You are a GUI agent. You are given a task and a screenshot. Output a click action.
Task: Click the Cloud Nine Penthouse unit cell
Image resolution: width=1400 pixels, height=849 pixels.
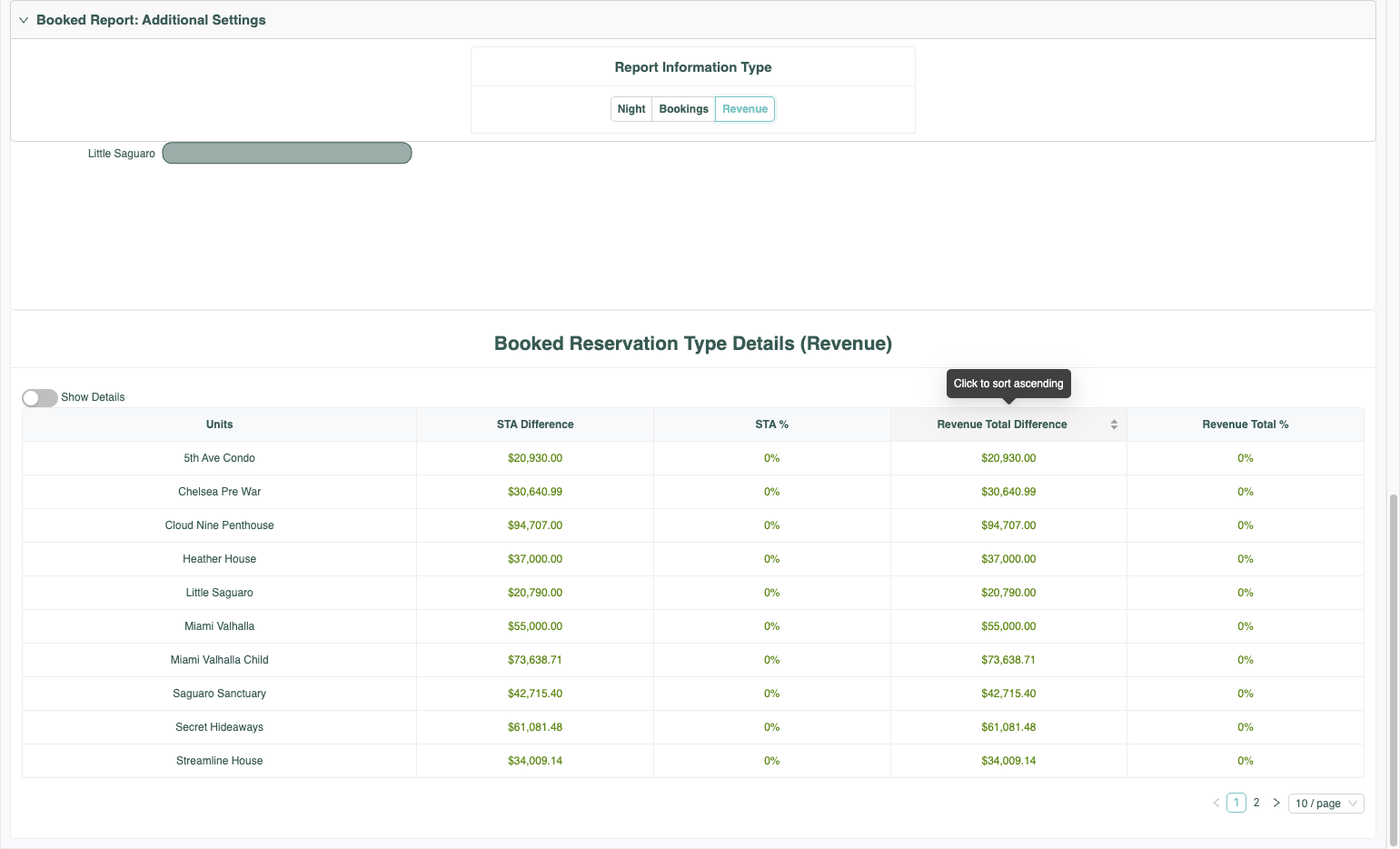click(x=220, y=525)
